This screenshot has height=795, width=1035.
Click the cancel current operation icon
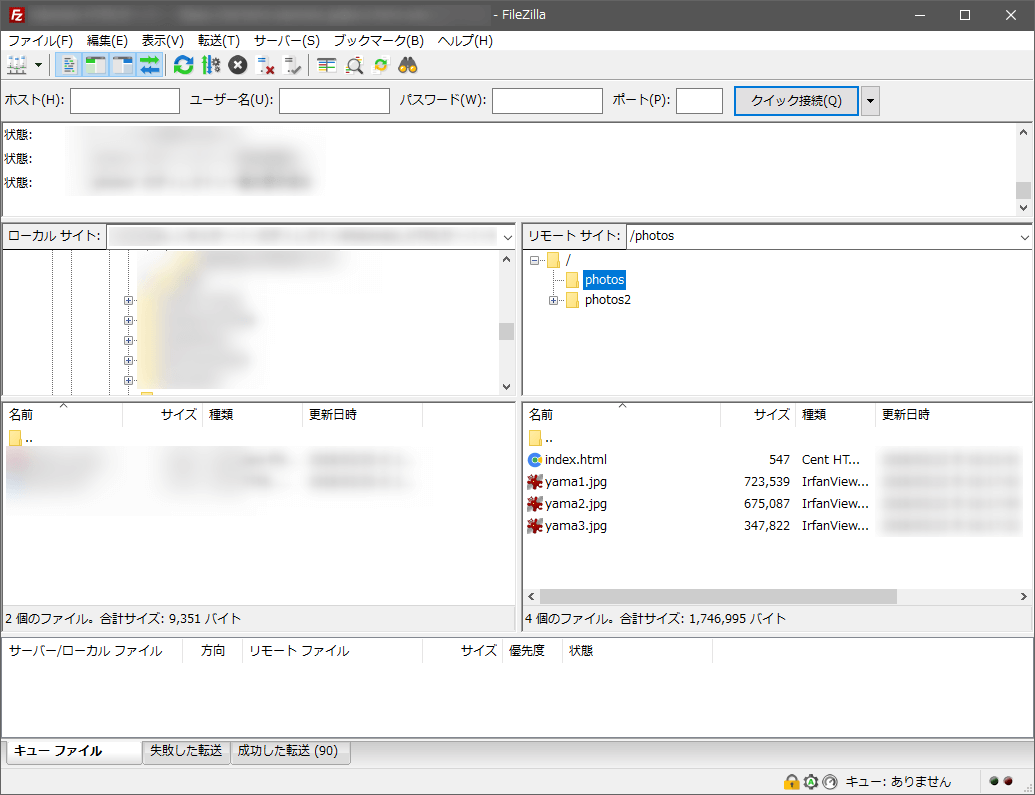[x=238, y=66]
